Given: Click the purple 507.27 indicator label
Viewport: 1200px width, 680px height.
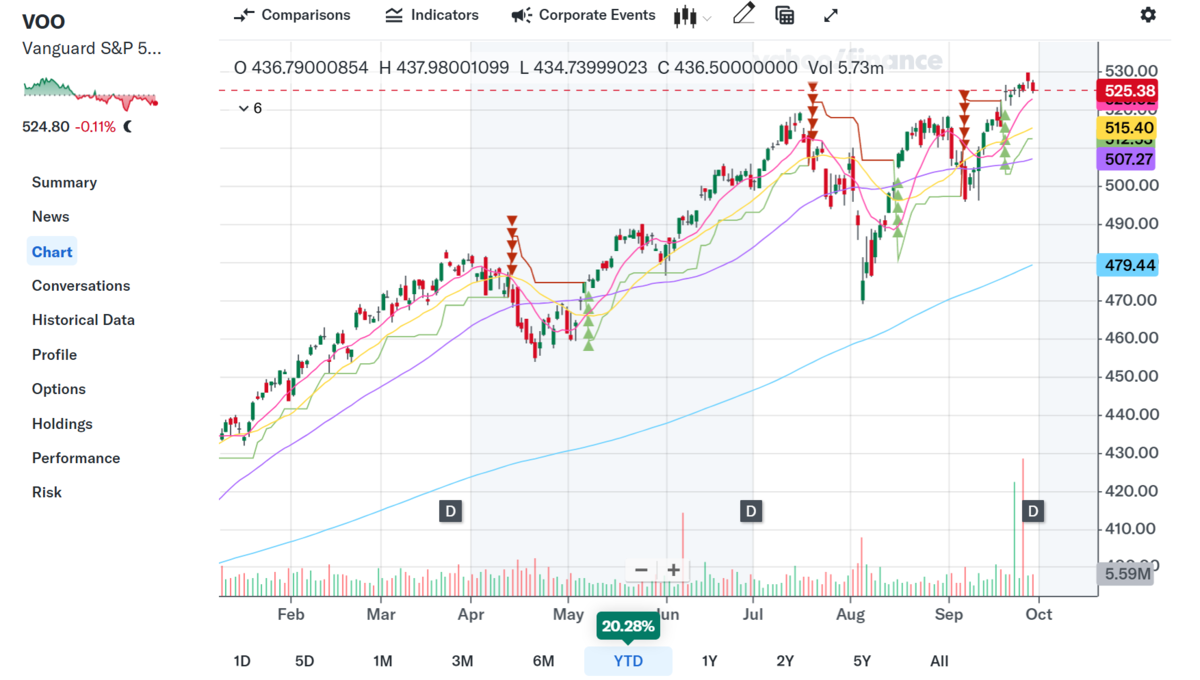Looking at the screenshot, I should tap(1129, 159).
